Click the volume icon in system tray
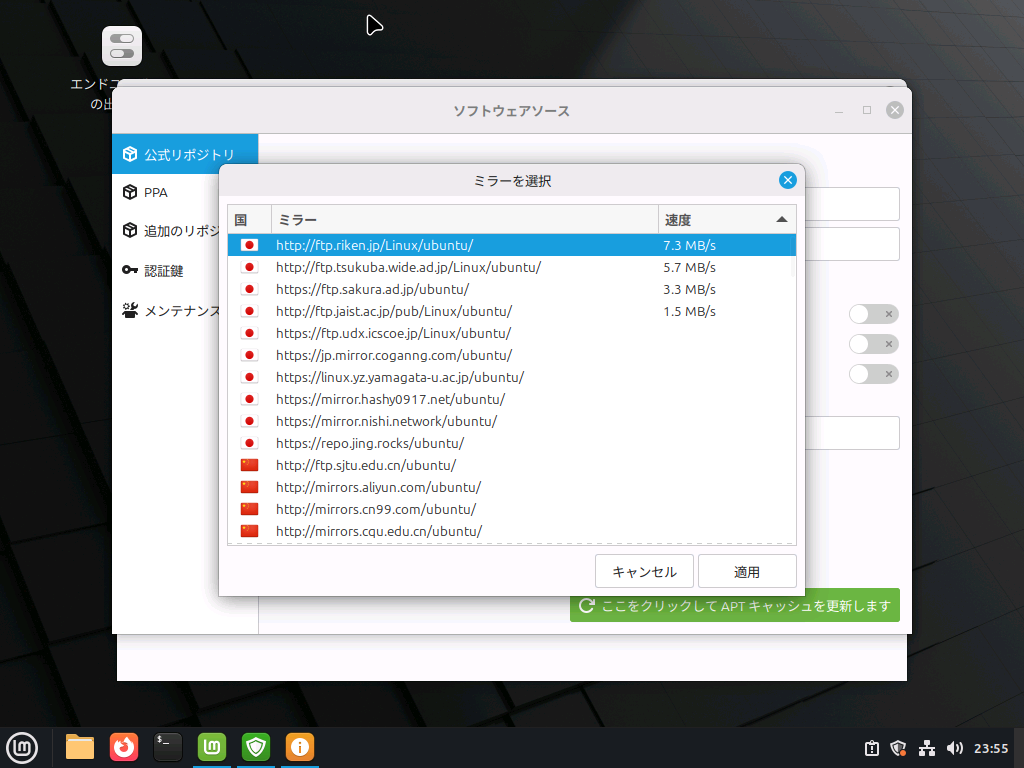This screenshot has width=1024, height=768. (955, 748)
